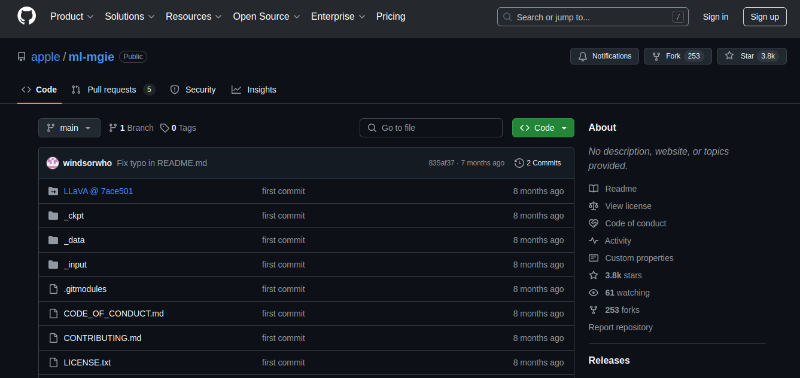Viewport: 800px width, 378px height.
Task: Click the Sign up button
Action: [x=765, y=17]
